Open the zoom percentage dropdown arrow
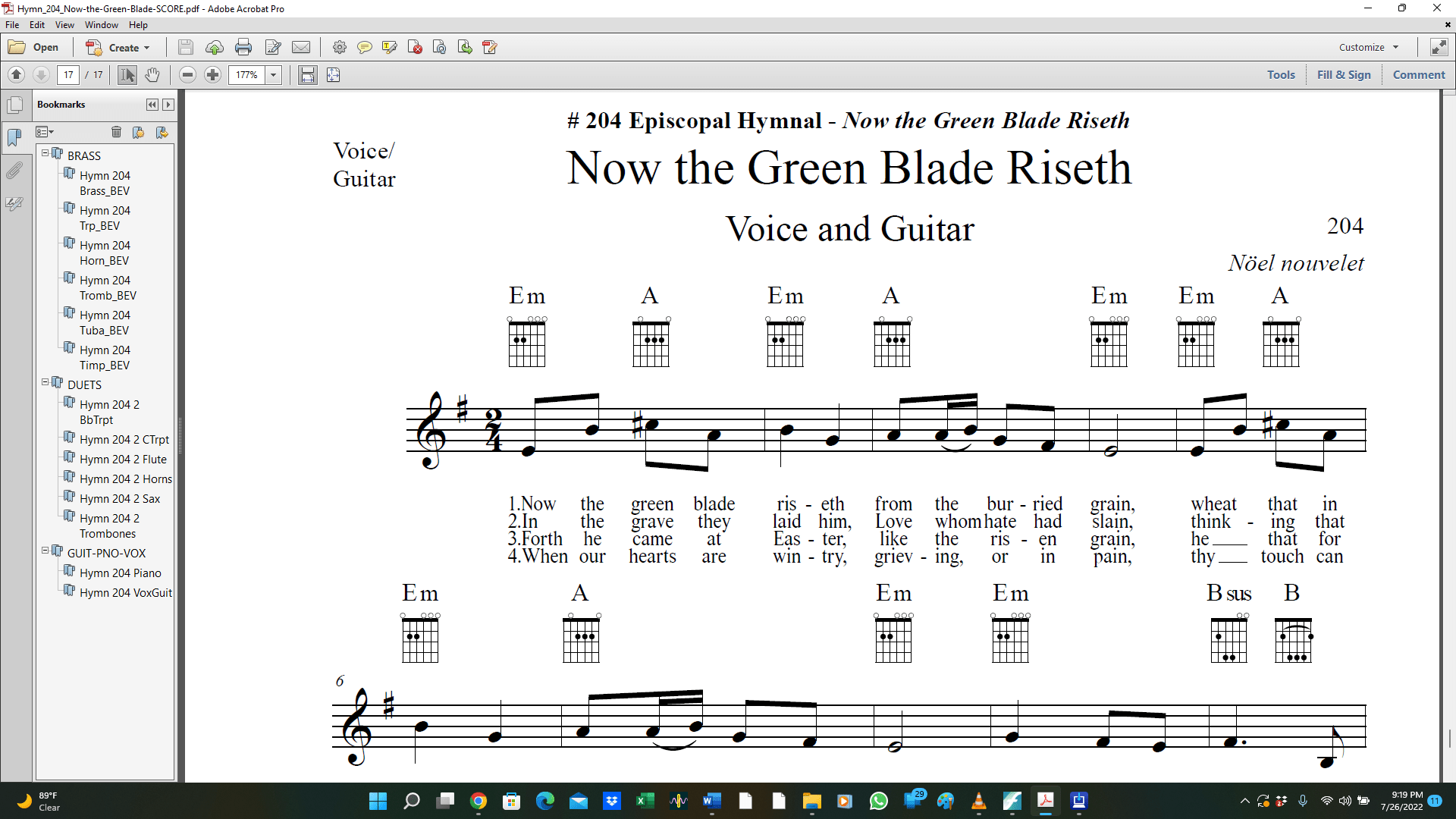The width and height of the screenshot is (1456, 819). tap(274, 74)
